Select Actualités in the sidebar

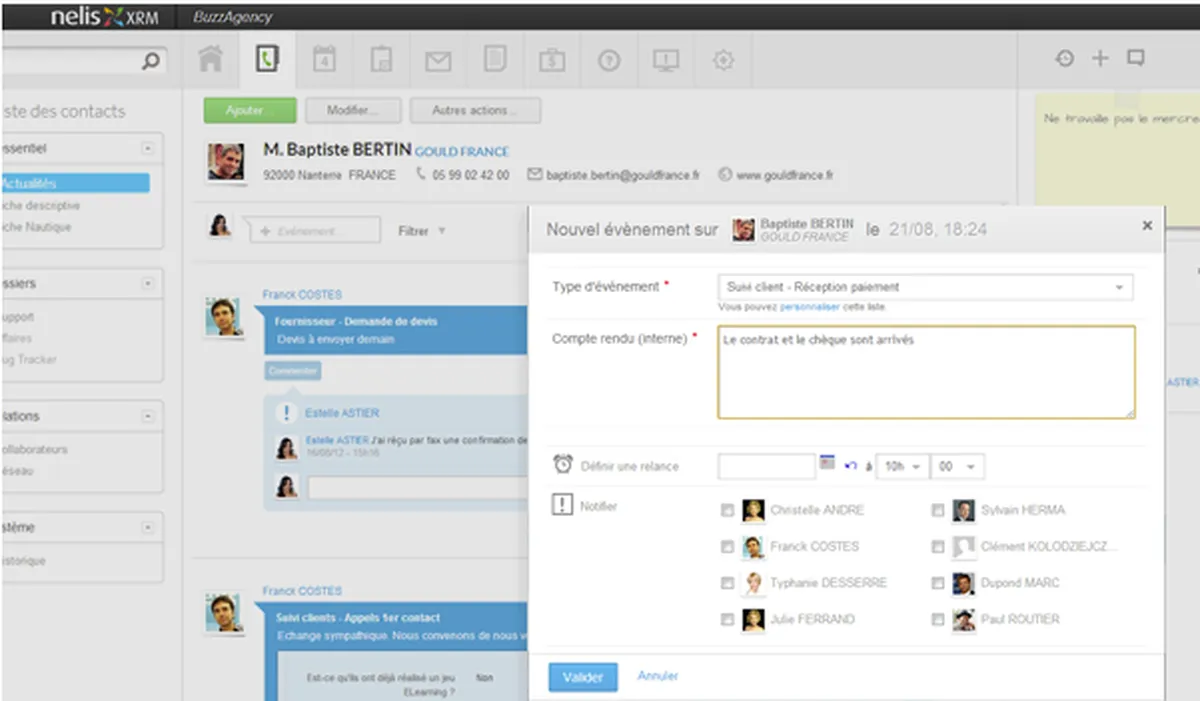click(75, 183)
